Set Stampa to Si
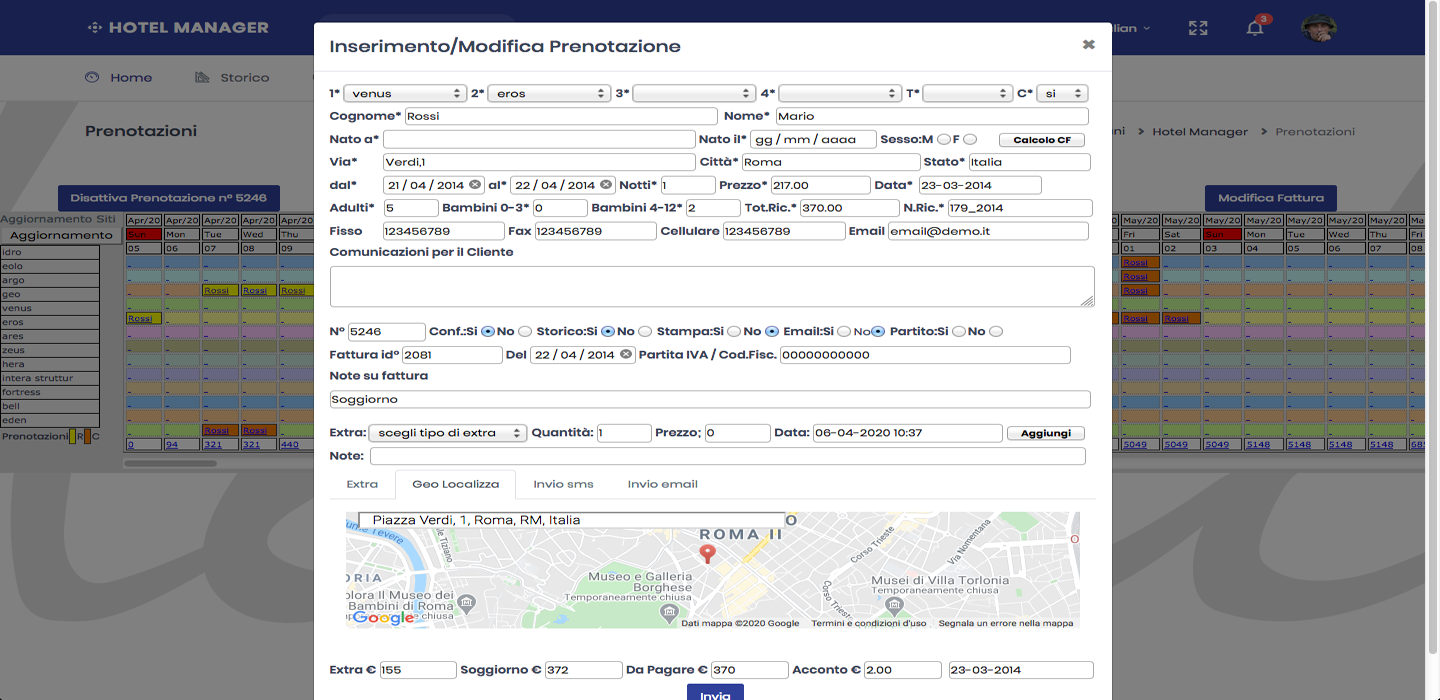The height and width of the screenshot is (700, 1440). pyautogui.click(x=734, y=331)
